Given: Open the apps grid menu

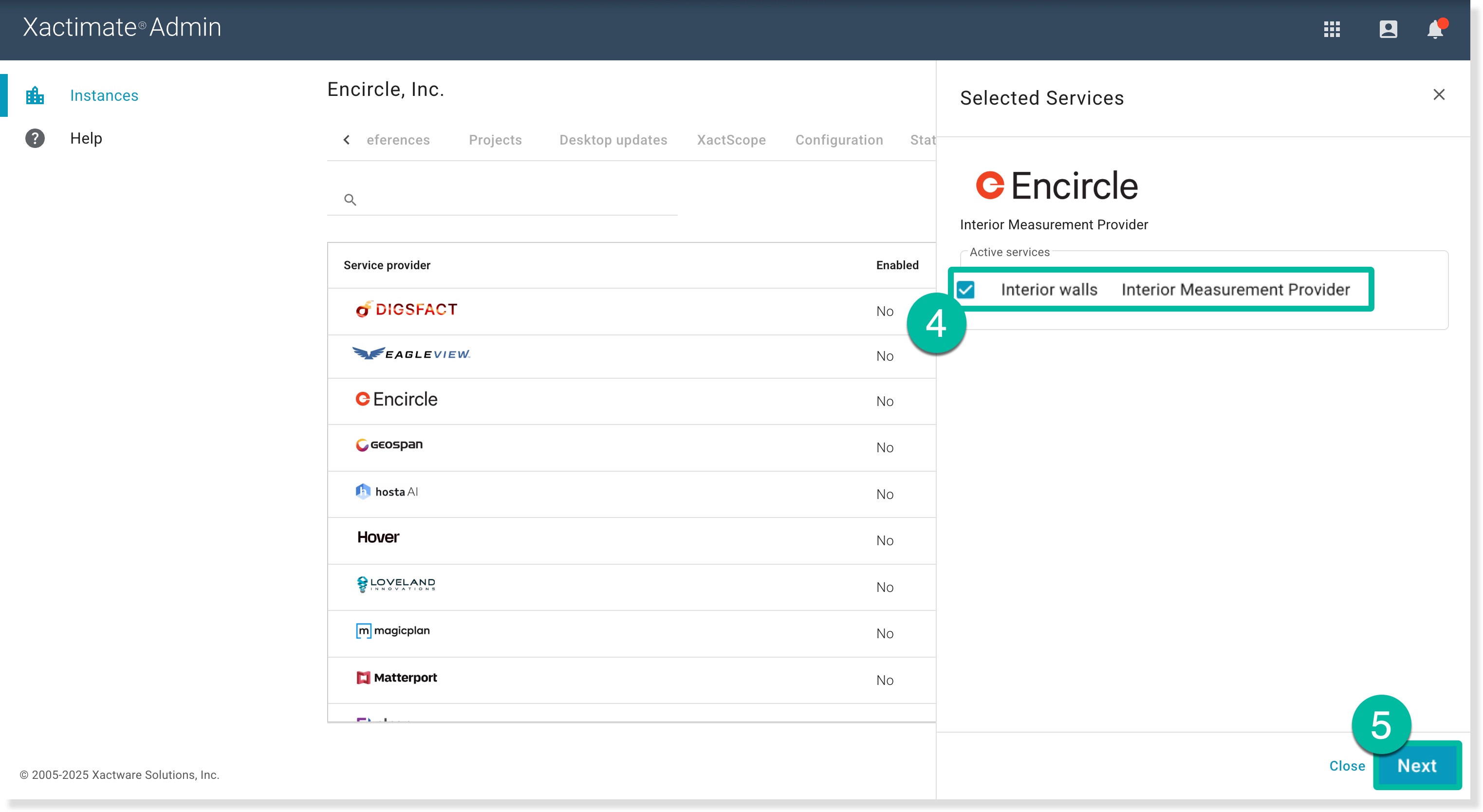Looking at the screenshot, I should pyautogui.click(x=1332, y=29).
